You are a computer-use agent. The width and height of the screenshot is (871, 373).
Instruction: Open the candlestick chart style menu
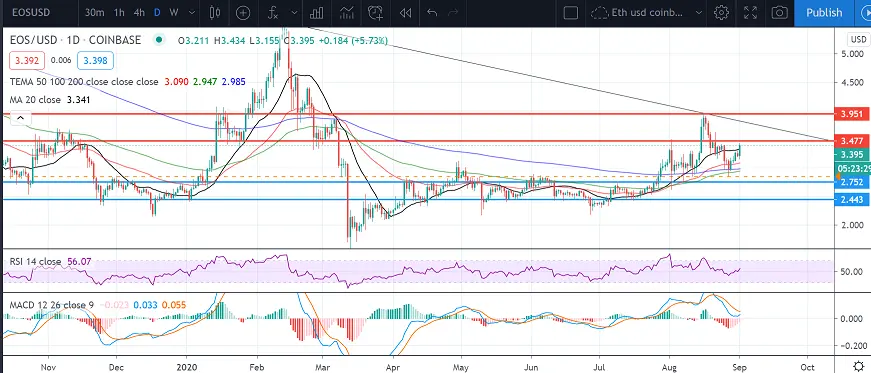coord(214,13)
